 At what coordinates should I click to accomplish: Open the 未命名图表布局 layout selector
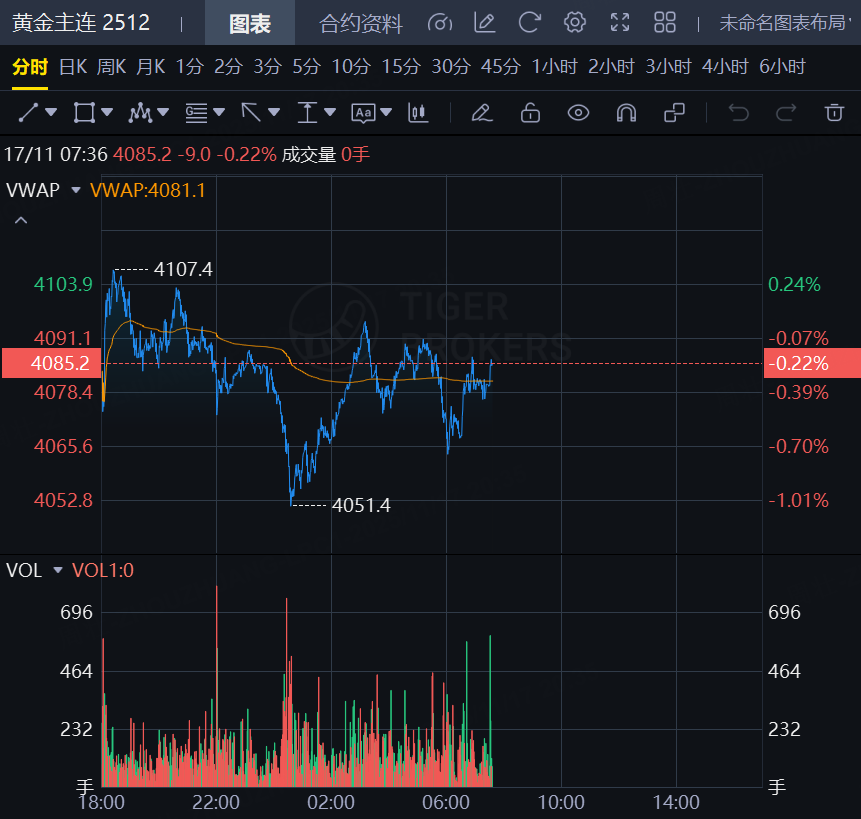[783, 23]
